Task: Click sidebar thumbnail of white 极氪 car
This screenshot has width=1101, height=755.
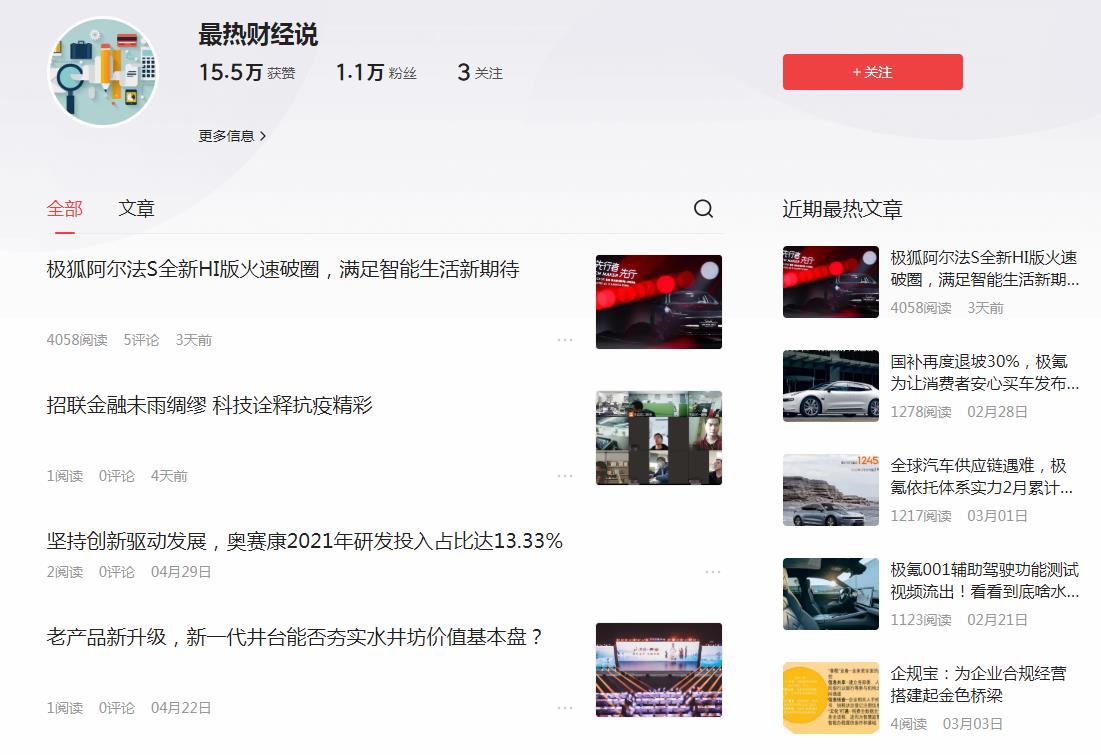Action: (x=831, y=386)
